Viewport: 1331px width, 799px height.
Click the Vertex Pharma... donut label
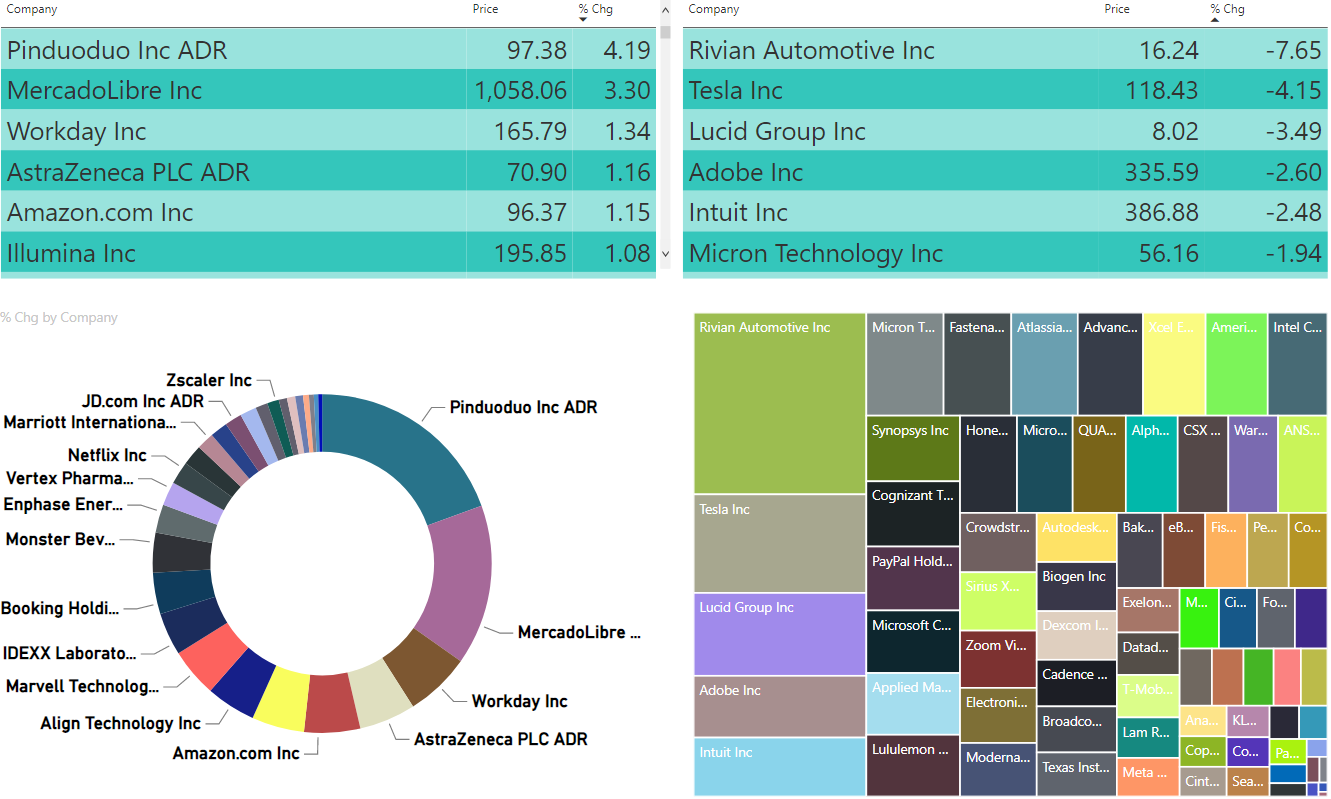click(69, 478)
